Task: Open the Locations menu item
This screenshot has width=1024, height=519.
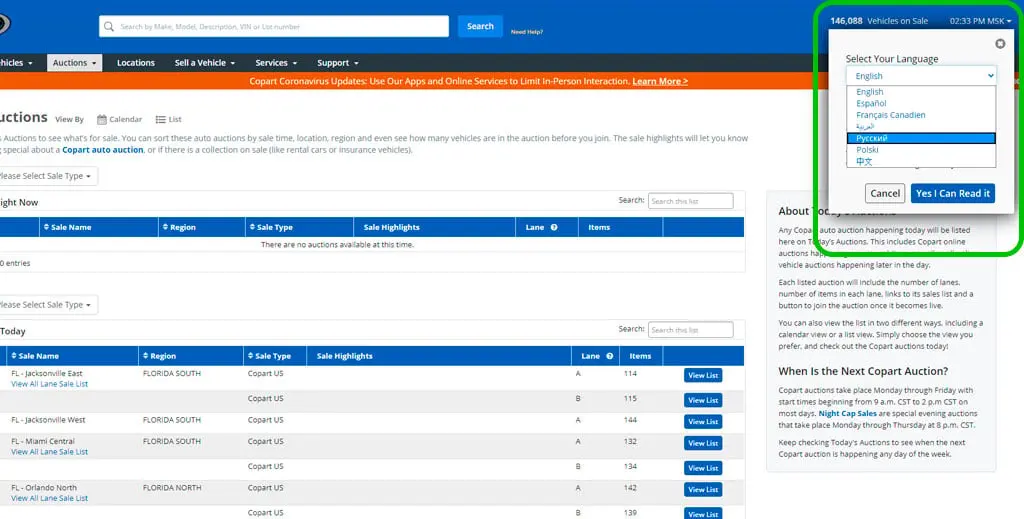Action: tap(136, 63)
